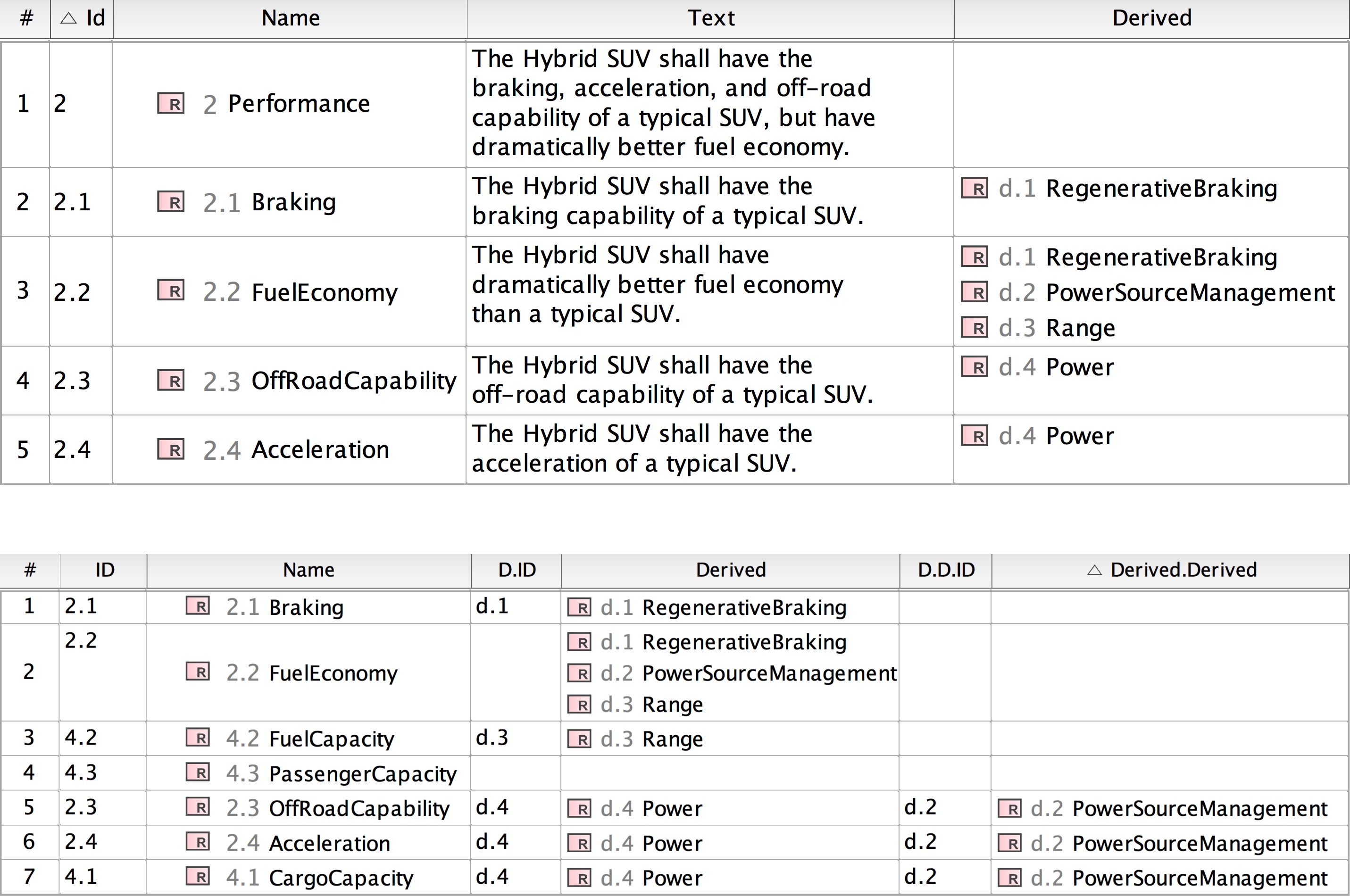Select the Performance requirement text cell
The width and height of the screenshot is (1350, 896).
pos(672,103)
